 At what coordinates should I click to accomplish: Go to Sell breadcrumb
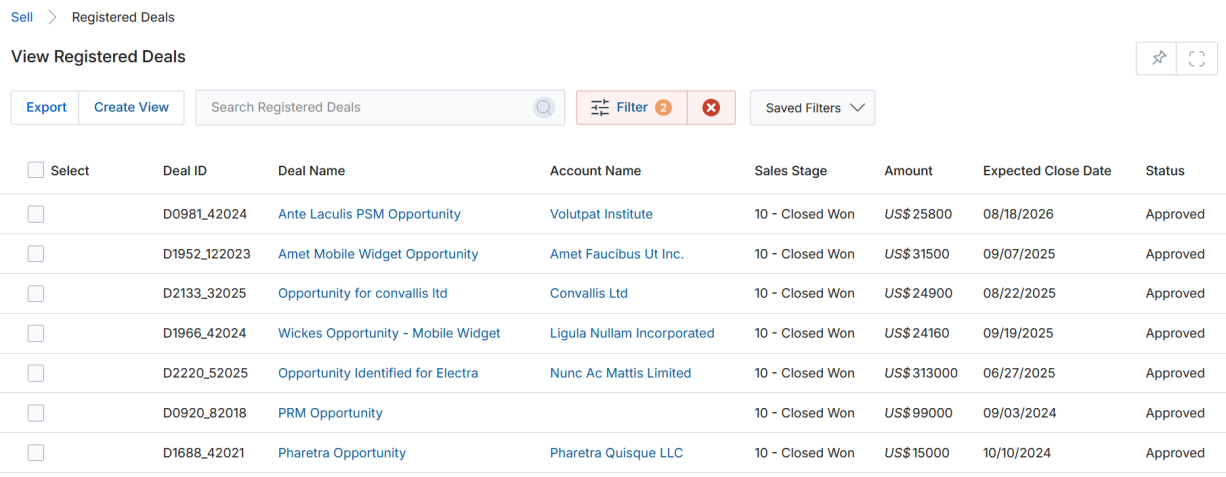(x=22, y=17)
